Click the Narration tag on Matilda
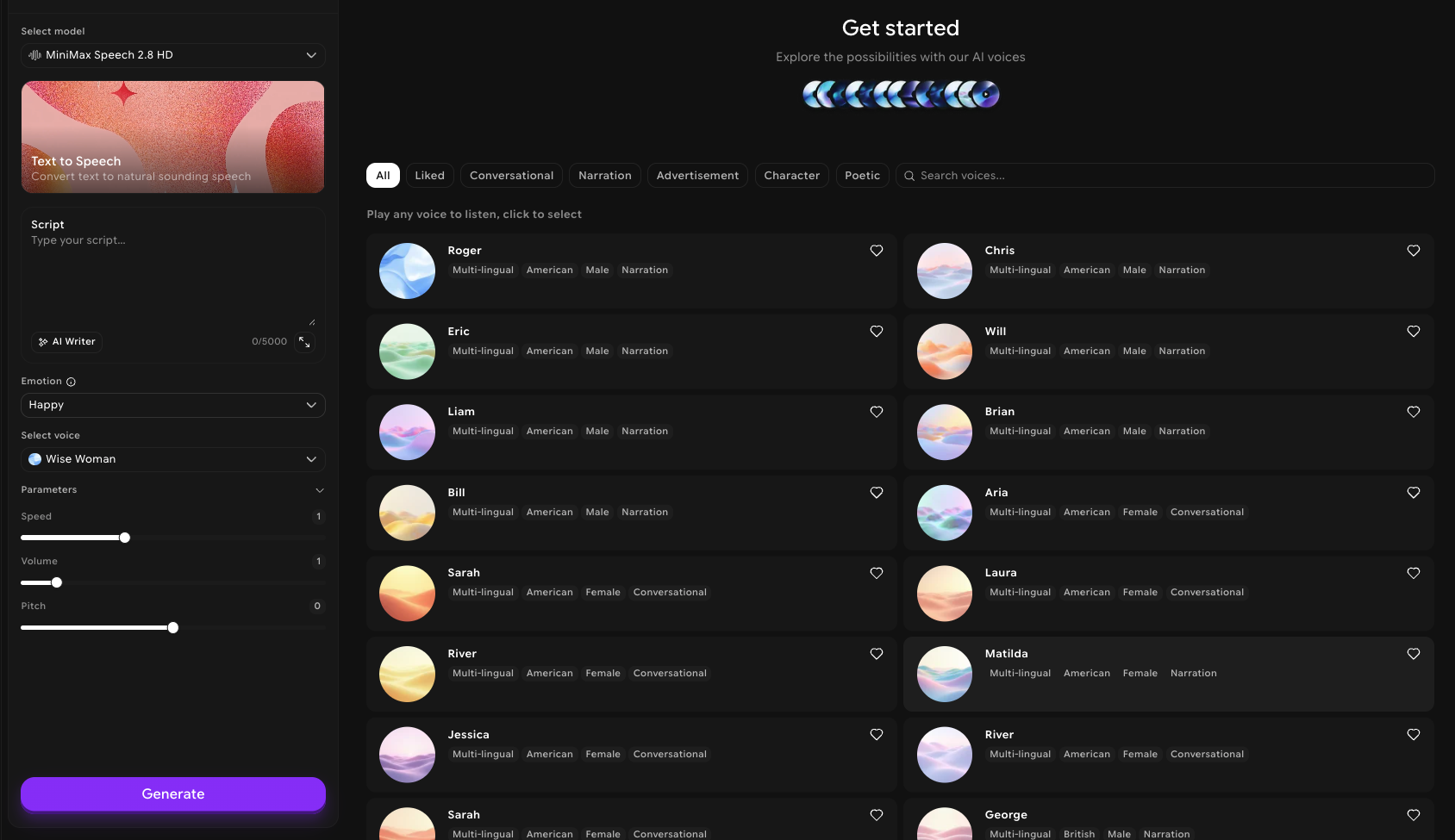This screenshot has height=840, width=1455. pyautogui.click(x=1193, y=674)
